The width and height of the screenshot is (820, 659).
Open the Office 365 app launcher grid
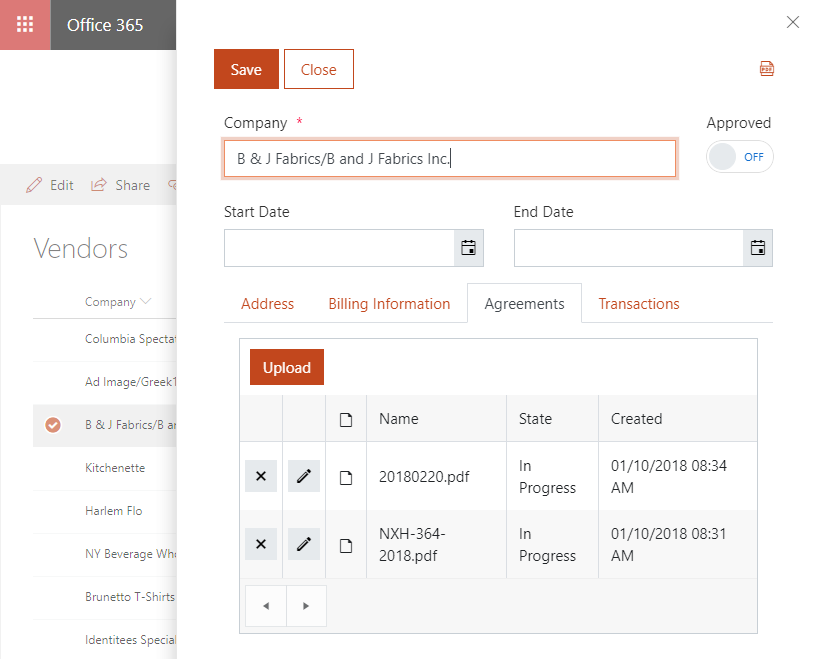pyautogui.click(x=25, y=25)
